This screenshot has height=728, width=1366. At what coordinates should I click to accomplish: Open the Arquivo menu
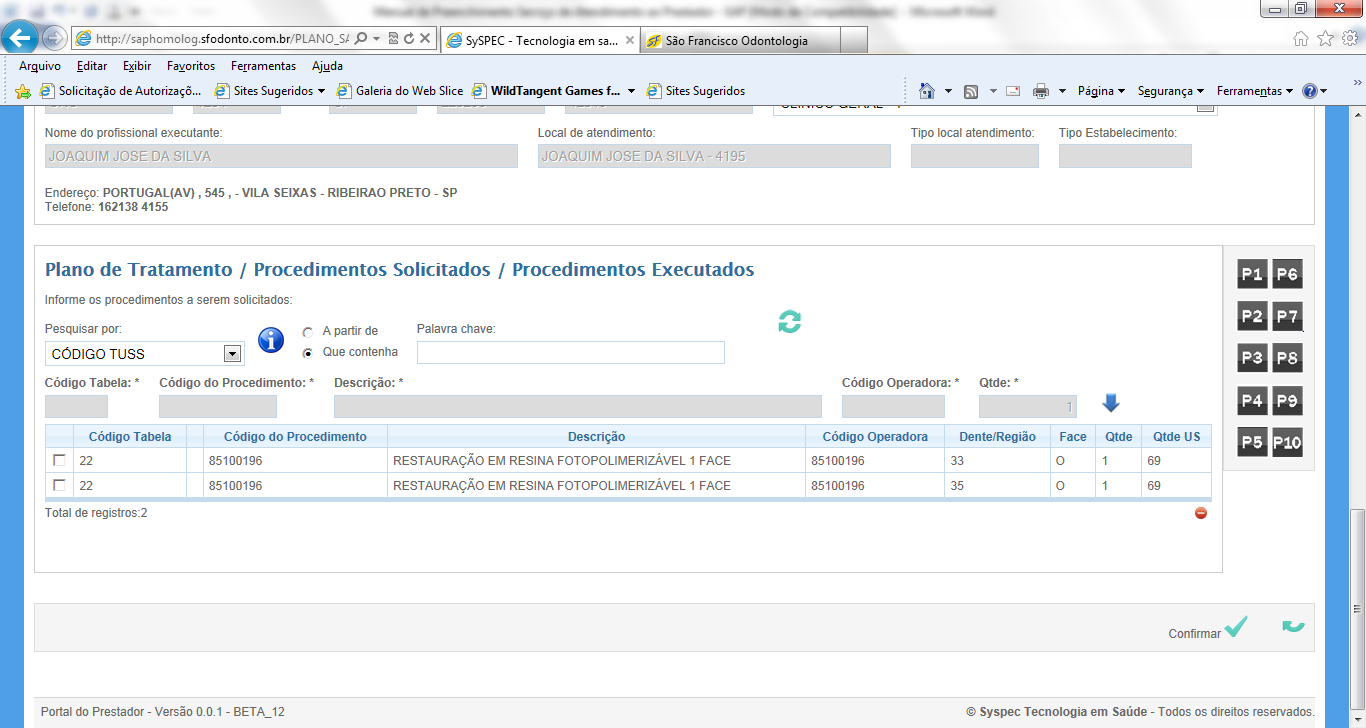tap(40, 66)
